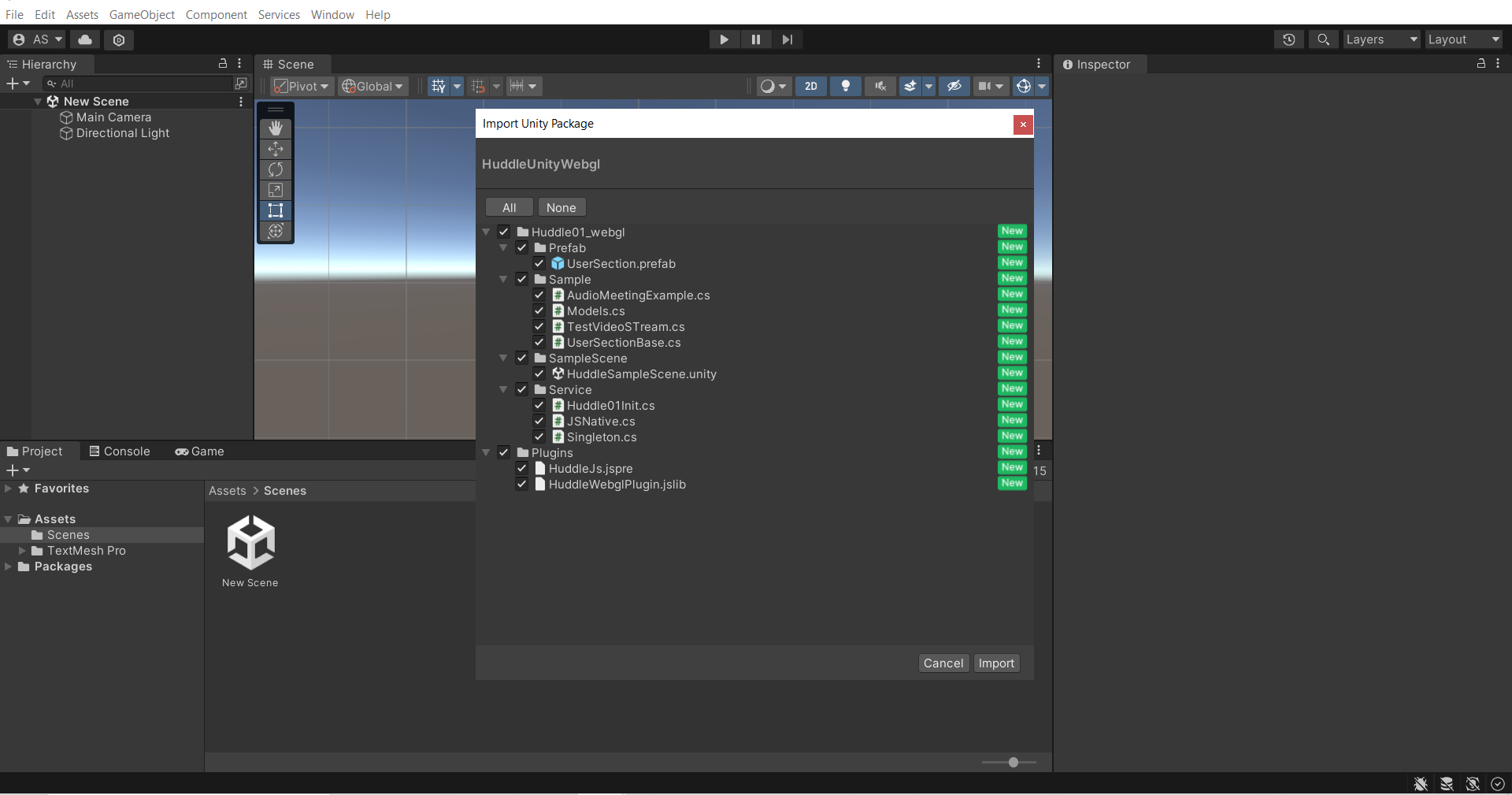The image size is (1512, 795).
Task: Open the Global dropdown
Action: pos(372,87)
